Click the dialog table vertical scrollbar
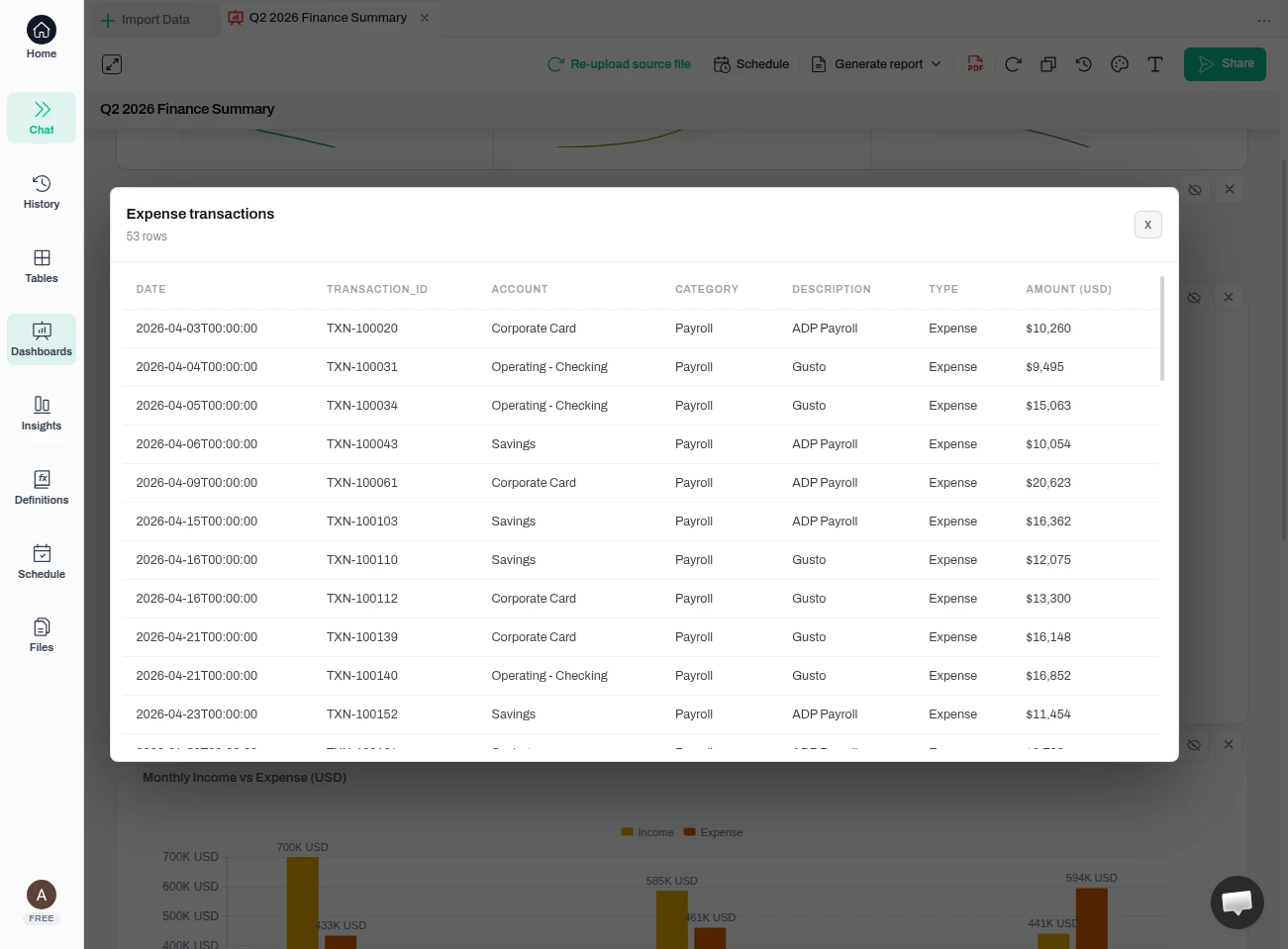The image size is (1288, 949). tap(1162, 329)
